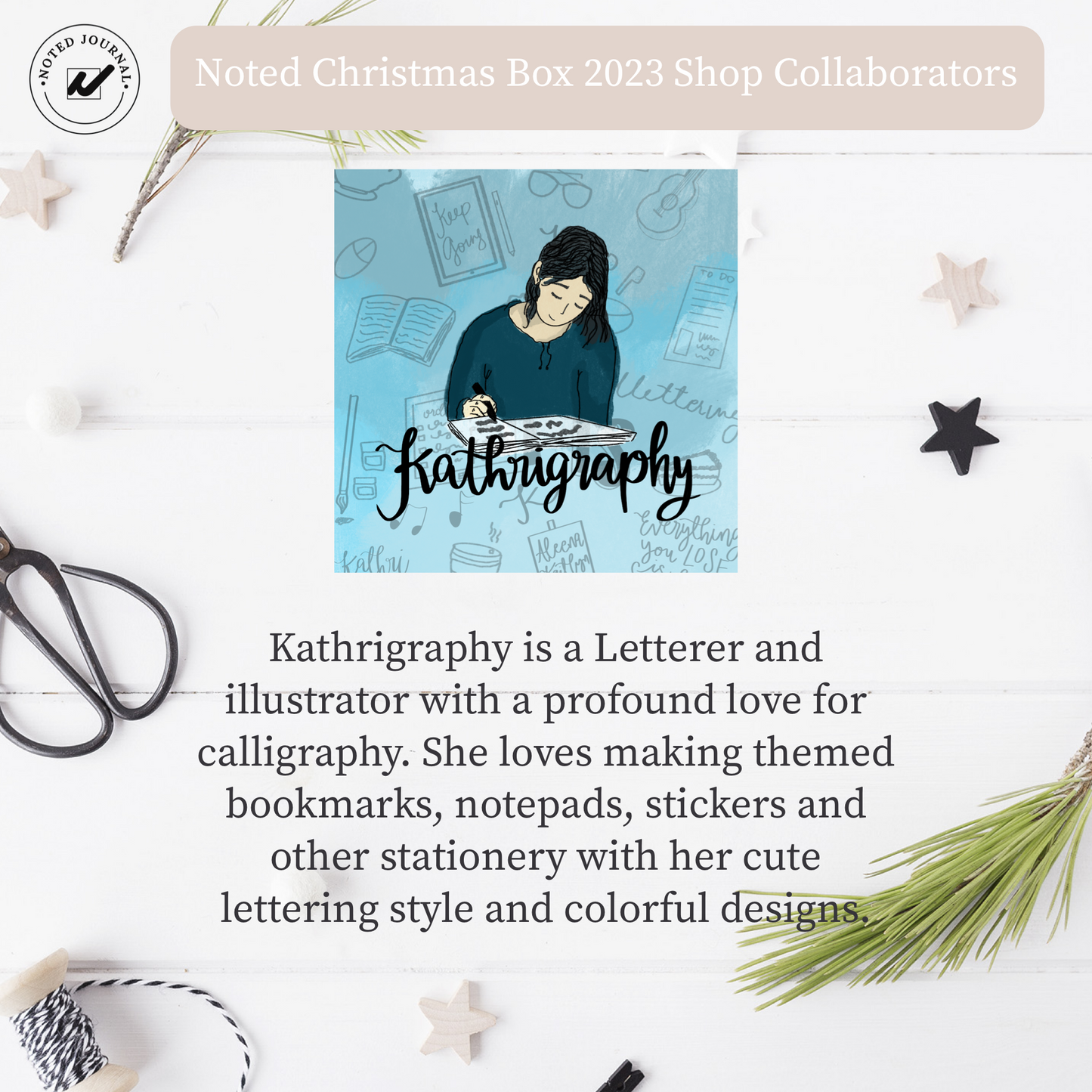The image size is (1092, 1092).
Task: Click the Keep Going tablet sketch
Action: click(x=459, y=230)
